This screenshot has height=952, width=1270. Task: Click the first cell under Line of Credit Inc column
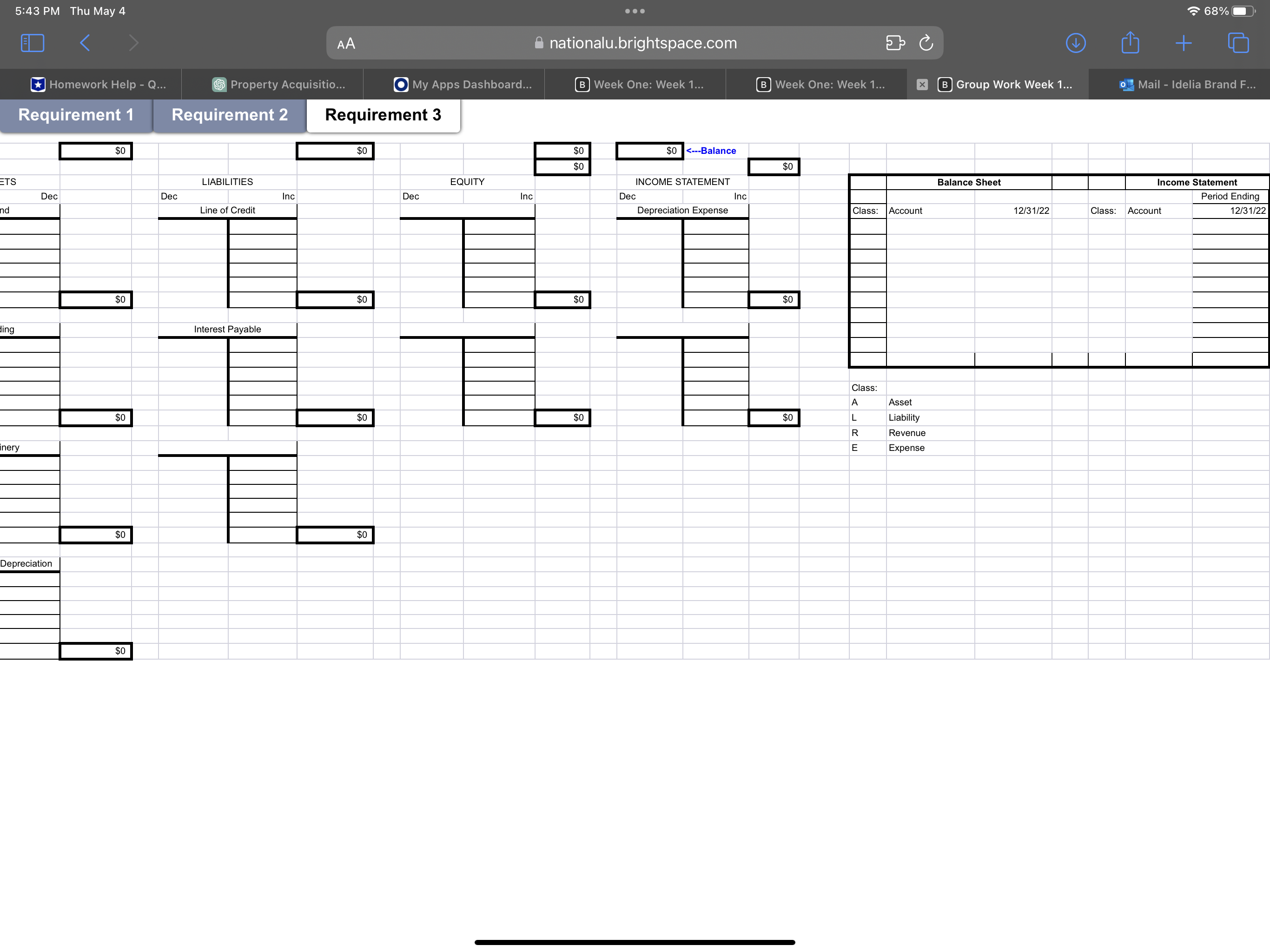point(262,227)
